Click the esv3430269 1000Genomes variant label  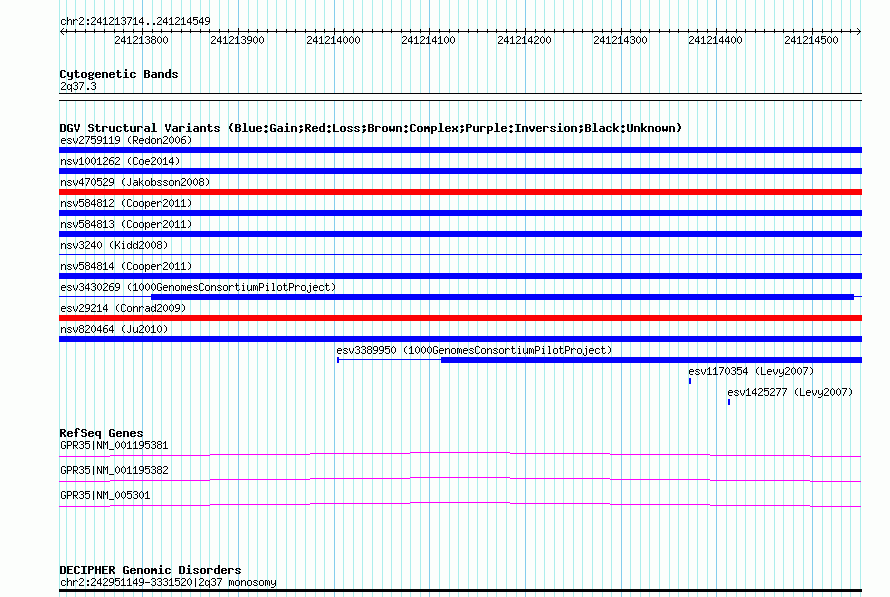[x=198, y=287]
